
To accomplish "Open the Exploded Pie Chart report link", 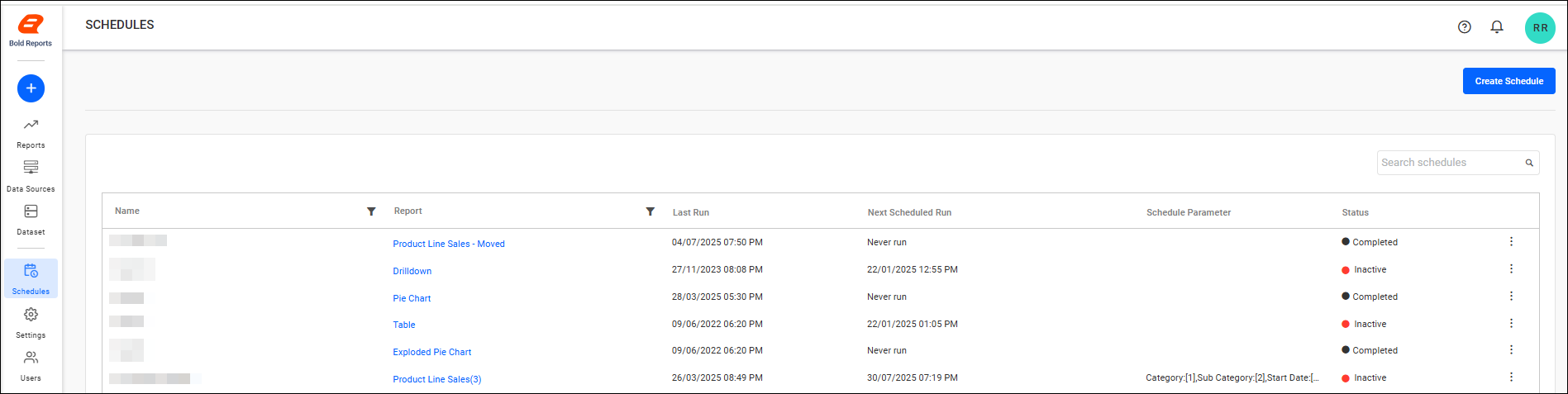I will coord(432,352).
